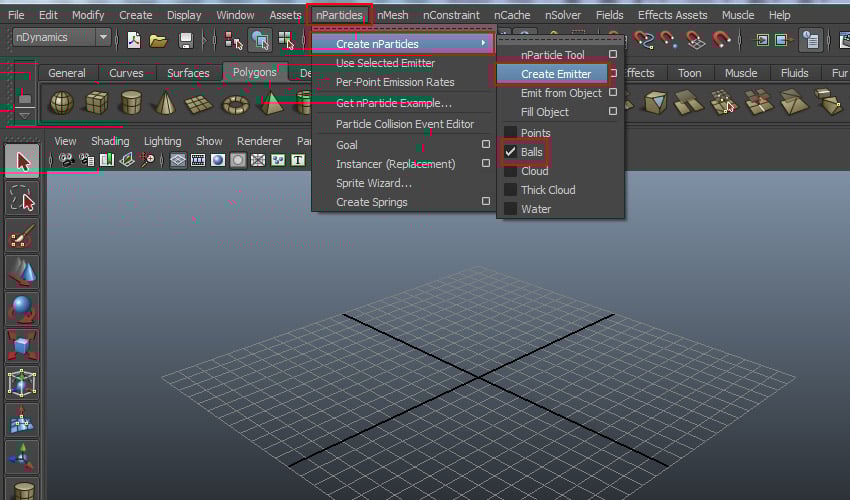Tear off the Create nParticles submenu
Viewport: 850px width, 500px height.
coord(560,40)
